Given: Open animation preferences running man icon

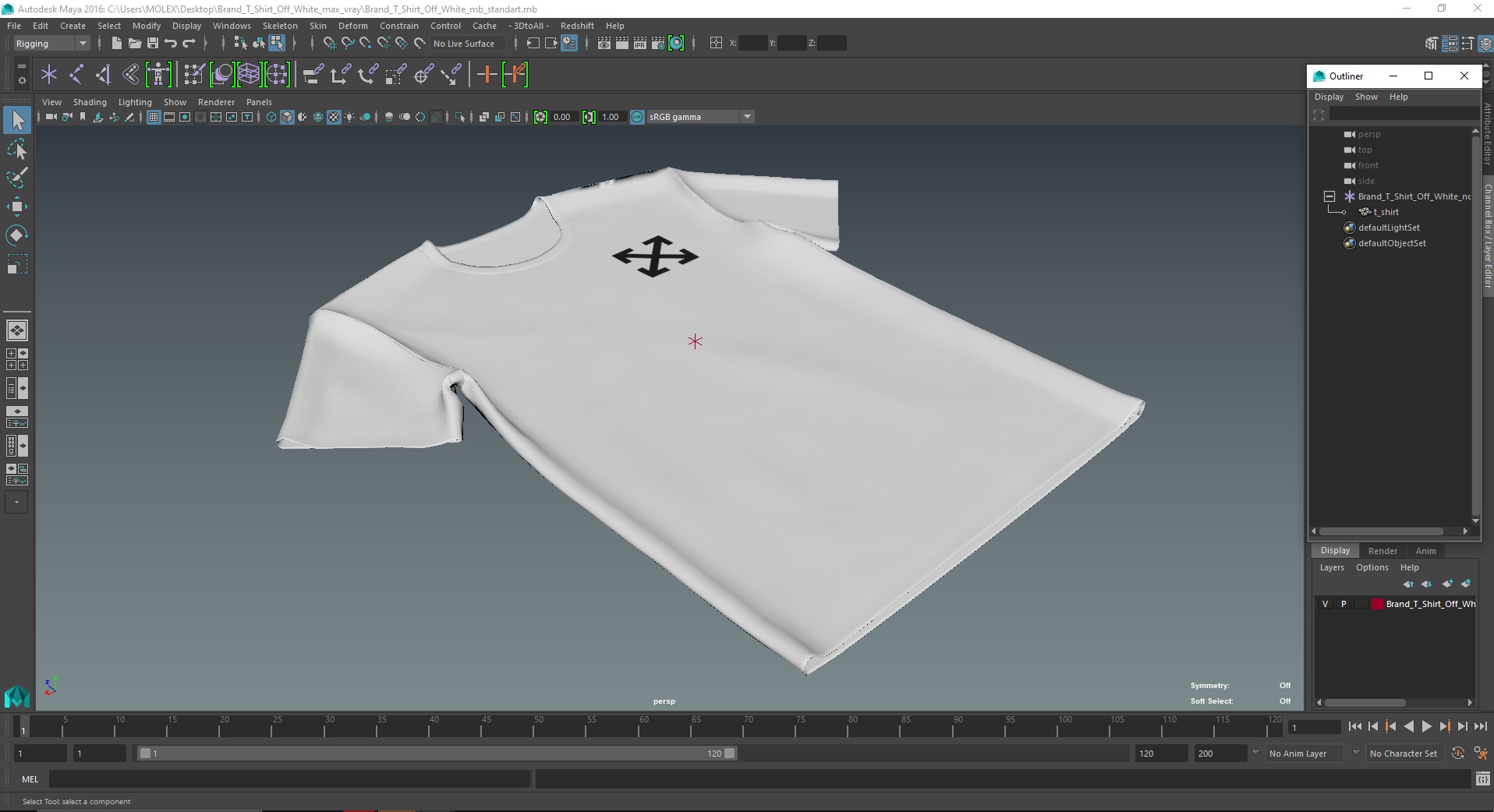Looking at the screenshot, I should pyautogui.click(x=1480, y=754).
